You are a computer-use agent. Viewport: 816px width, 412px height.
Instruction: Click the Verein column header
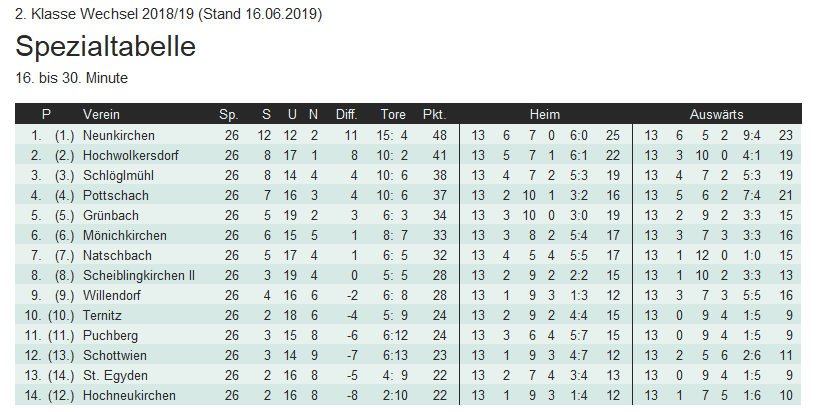(x=101, y=114)
